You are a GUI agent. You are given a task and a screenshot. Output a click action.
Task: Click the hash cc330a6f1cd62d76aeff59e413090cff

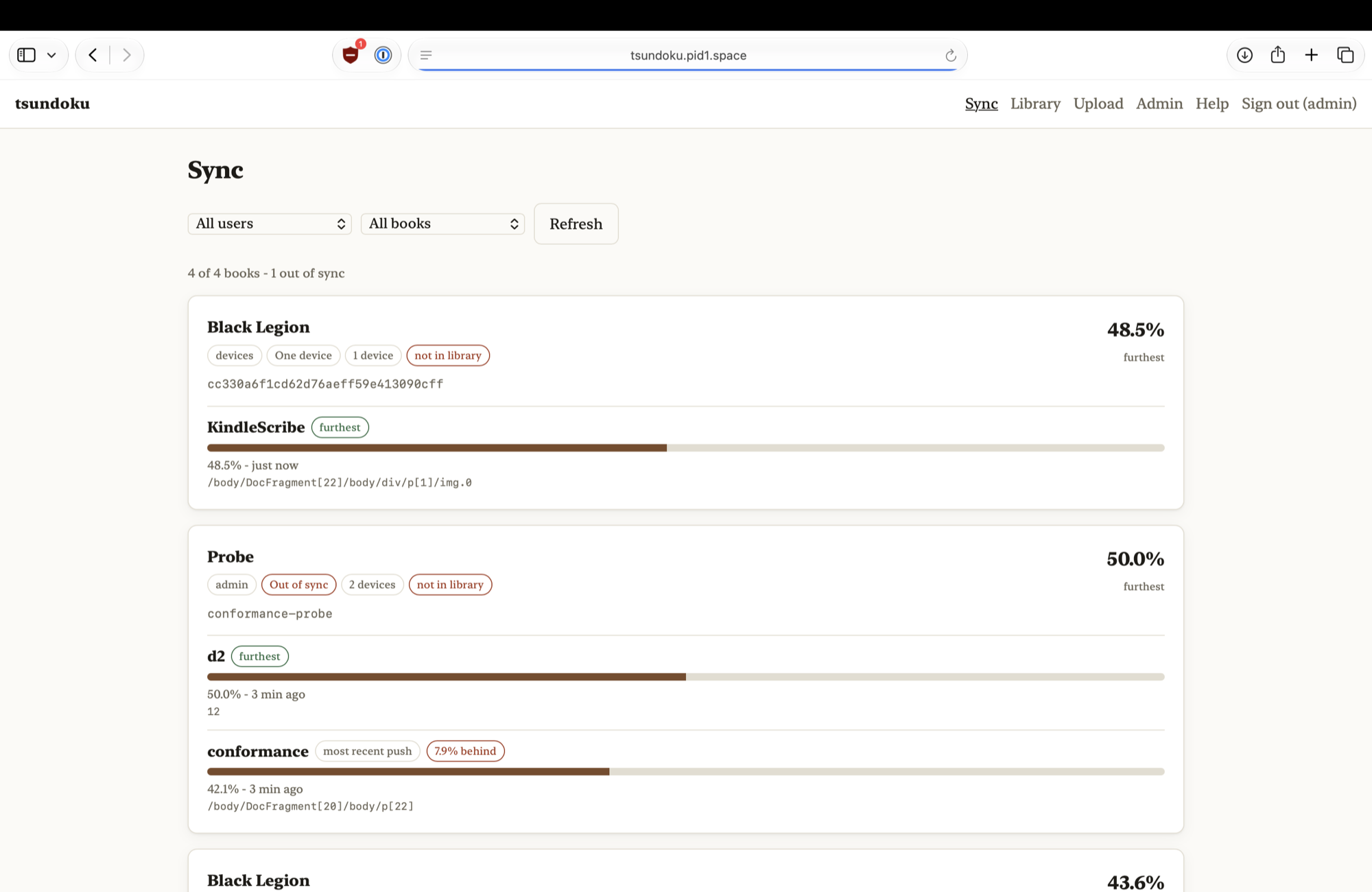325,384
